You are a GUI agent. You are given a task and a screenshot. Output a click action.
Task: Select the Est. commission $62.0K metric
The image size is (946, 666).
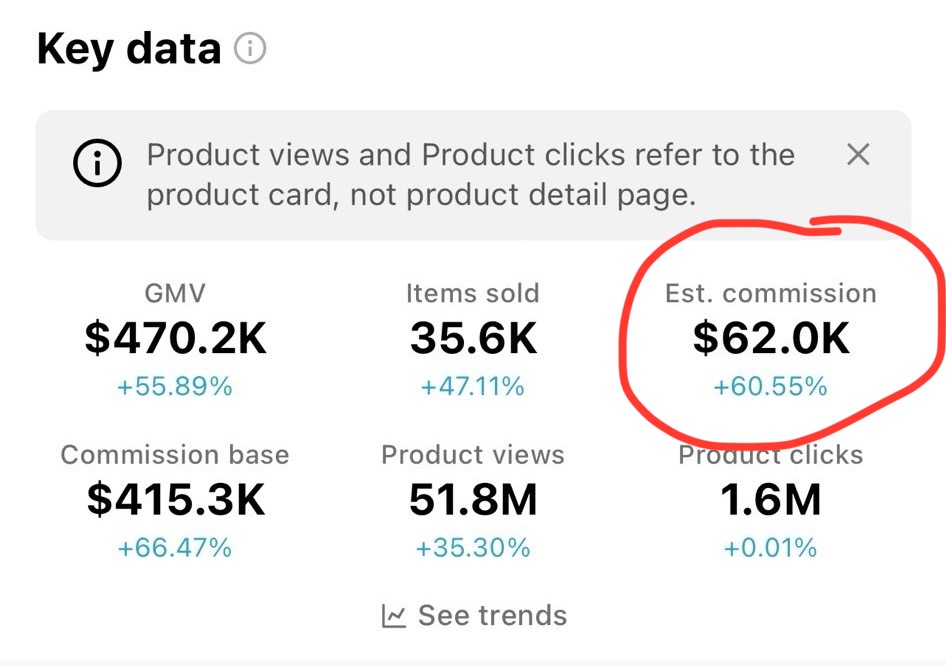coord(770,339)
